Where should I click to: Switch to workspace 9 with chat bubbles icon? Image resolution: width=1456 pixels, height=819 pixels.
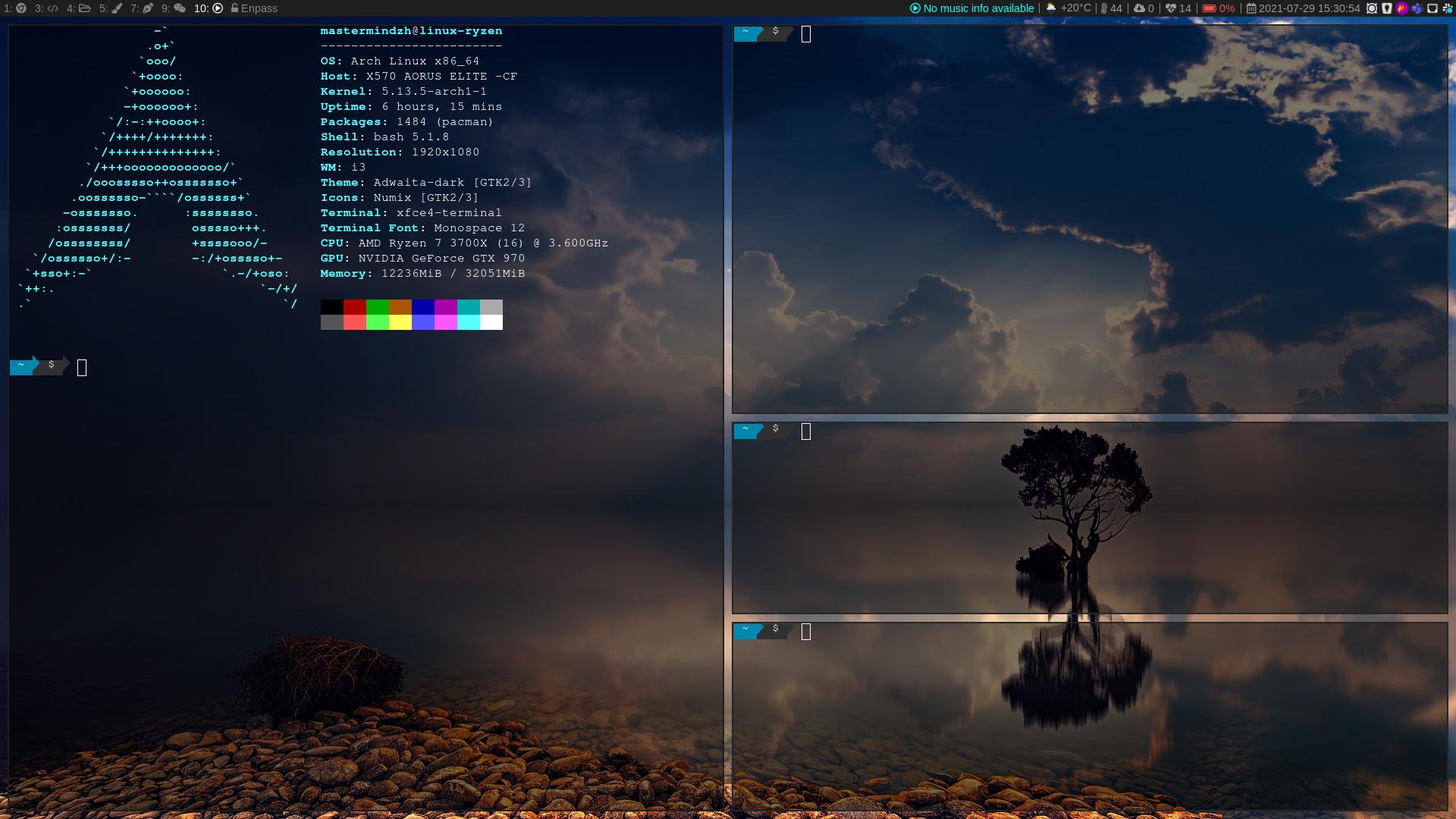coord(174,8)
